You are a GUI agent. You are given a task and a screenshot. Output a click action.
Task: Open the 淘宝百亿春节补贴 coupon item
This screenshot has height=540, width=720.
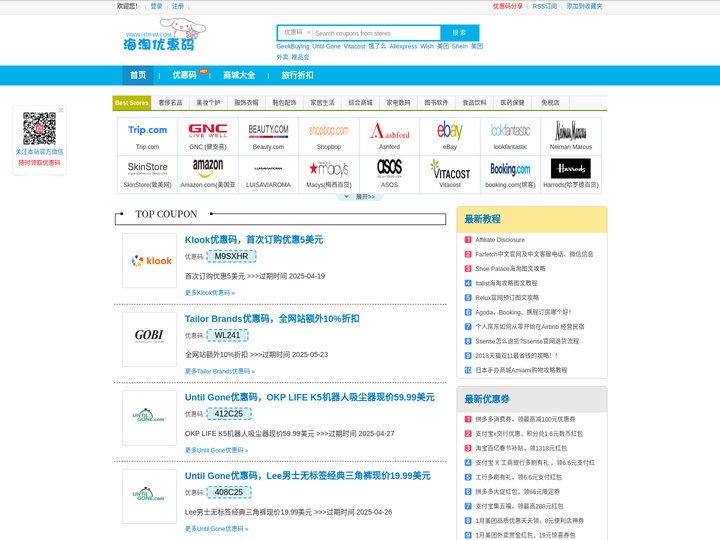coord(521,448)
